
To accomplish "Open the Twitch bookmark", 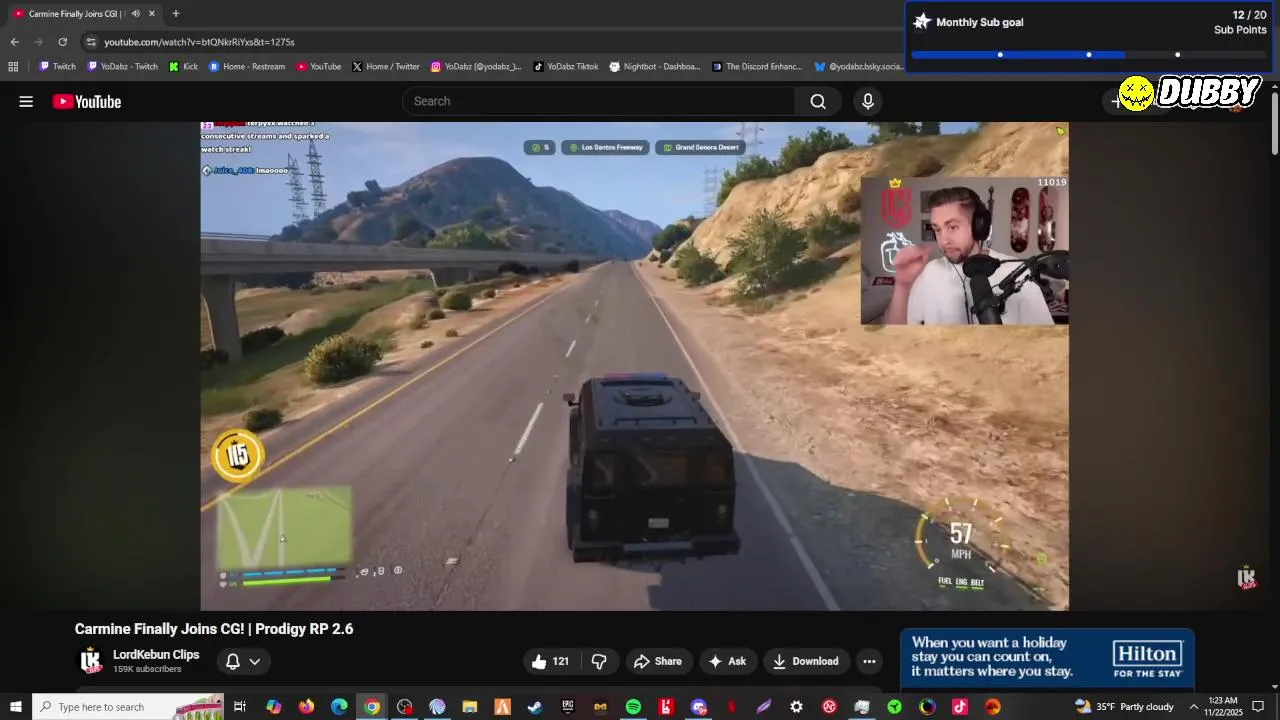I will (x=57, y=67).
